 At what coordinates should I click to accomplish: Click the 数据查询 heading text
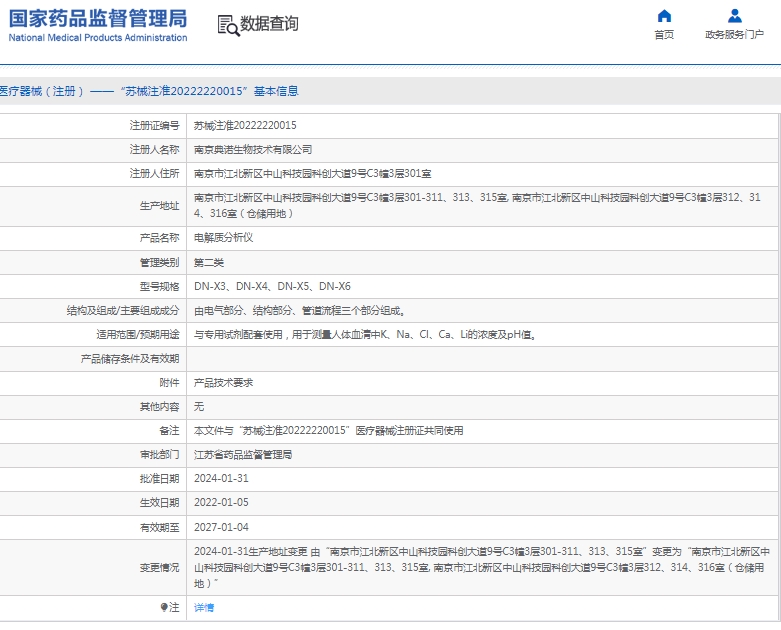point(269,23)
